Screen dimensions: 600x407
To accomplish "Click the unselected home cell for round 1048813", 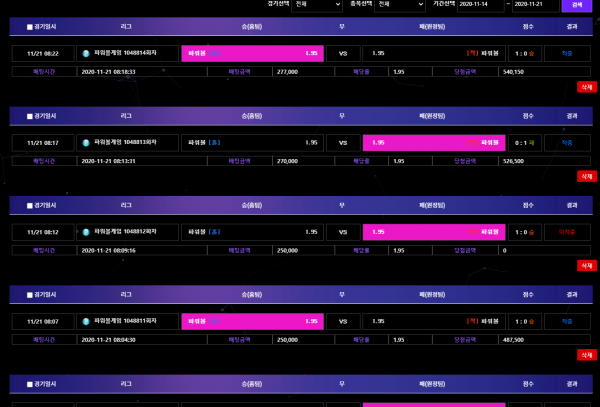I will [x=253, y=143].
